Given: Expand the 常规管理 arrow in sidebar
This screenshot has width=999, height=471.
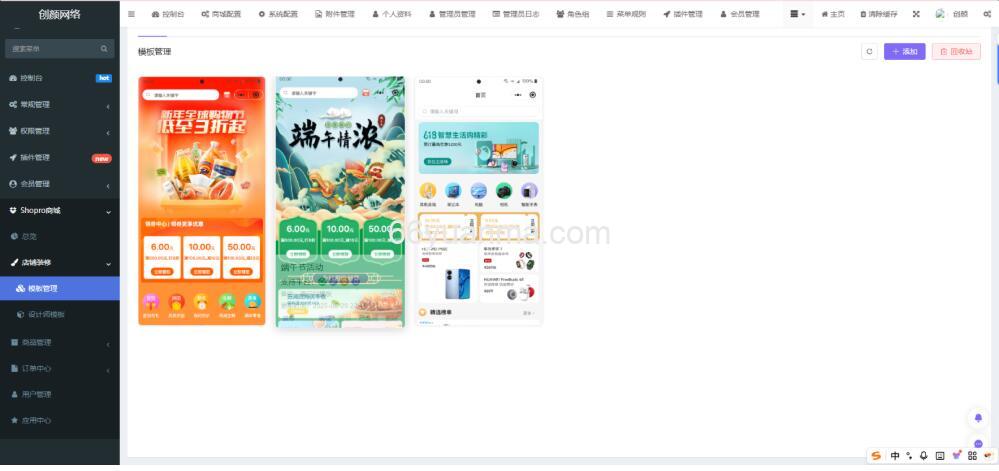Looking at the screenshot, I should point(108,105).
